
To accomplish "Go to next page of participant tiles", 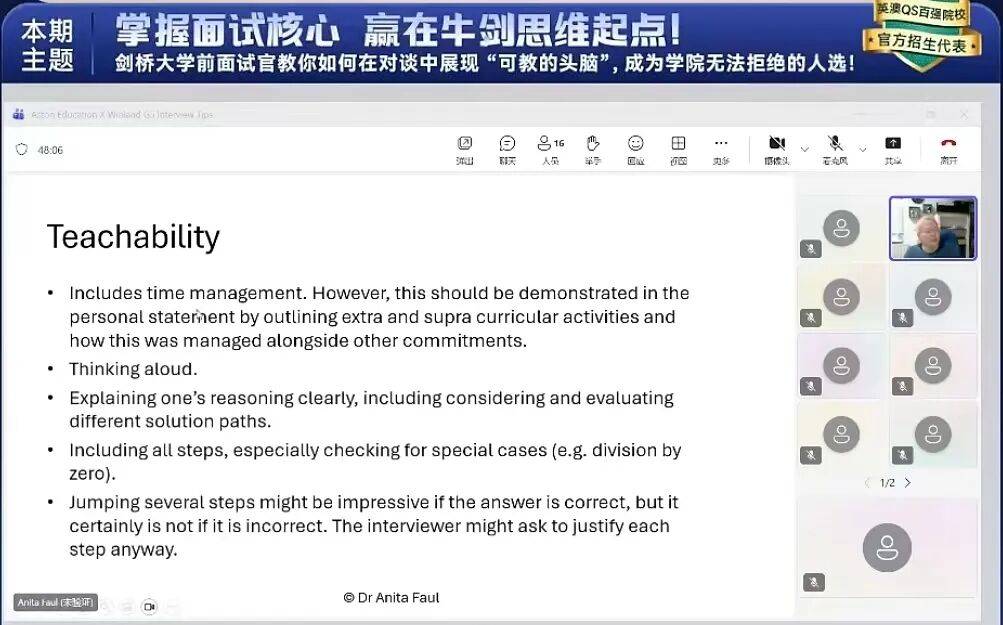I will 908,483.
